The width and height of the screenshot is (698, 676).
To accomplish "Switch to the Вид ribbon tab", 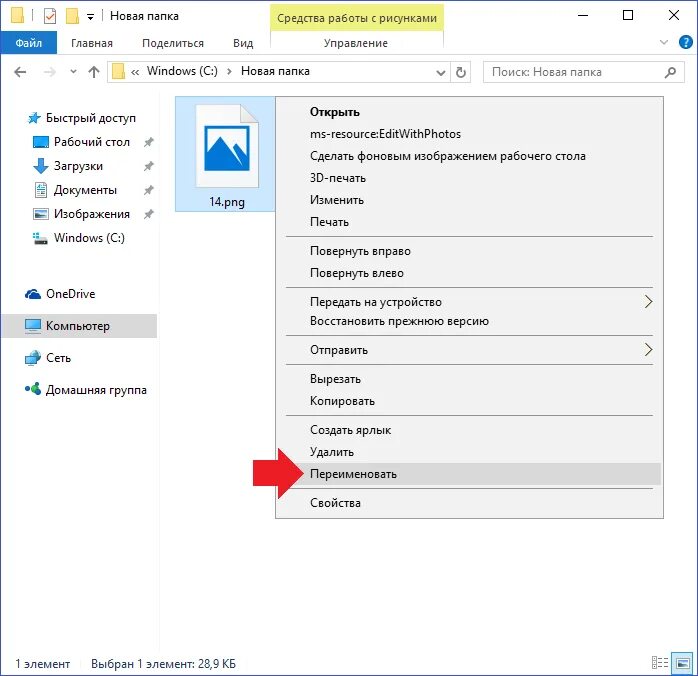I will tap(243, 43).
